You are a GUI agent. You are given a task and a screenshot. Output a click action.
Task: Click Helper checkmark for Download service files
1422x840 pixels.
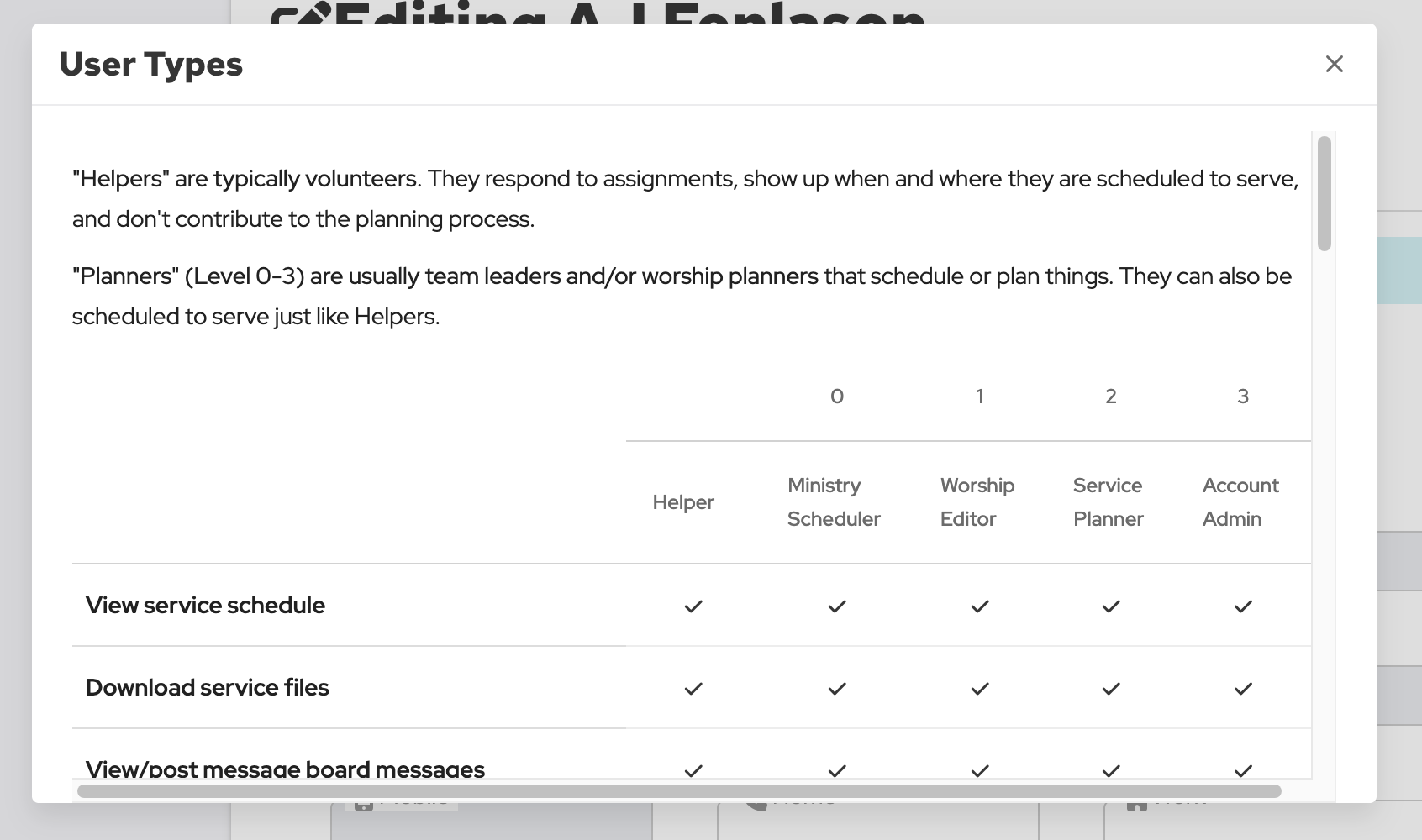click(693, 688)
